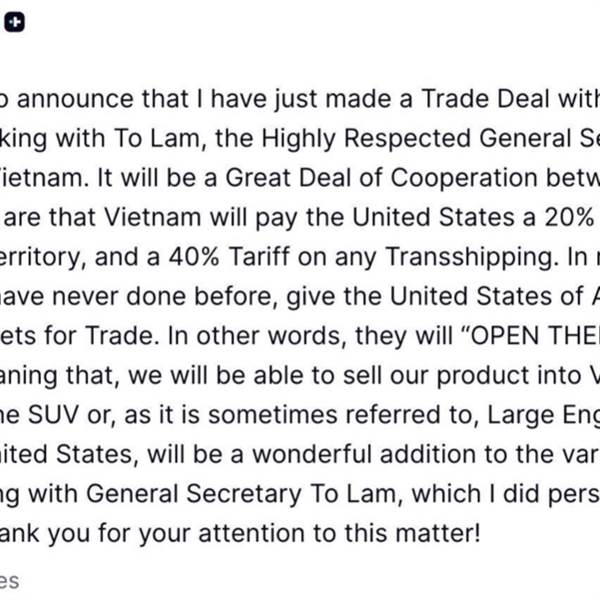
Task: Click the black Truth Social badge icon
Action: point(15,22)
